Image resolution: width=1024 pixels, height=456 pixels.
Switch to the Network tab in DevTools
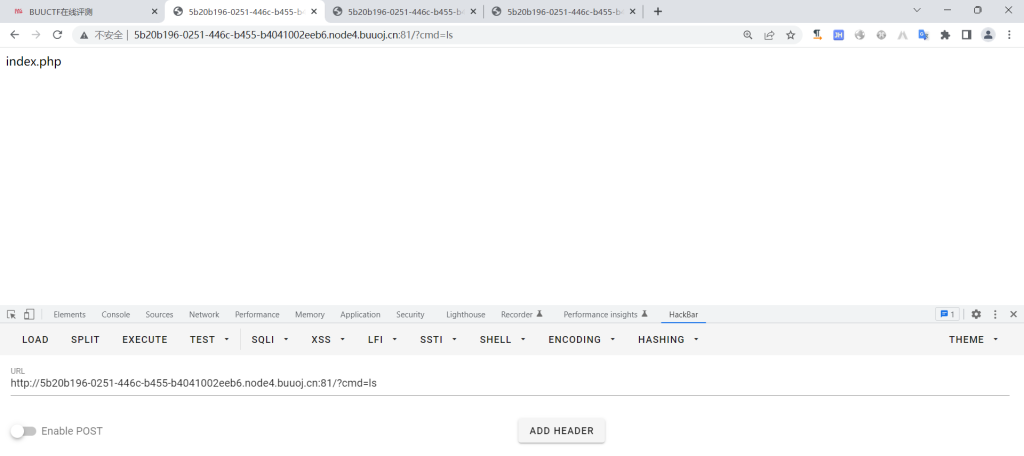pyautogui.click(x=204, y=314)
